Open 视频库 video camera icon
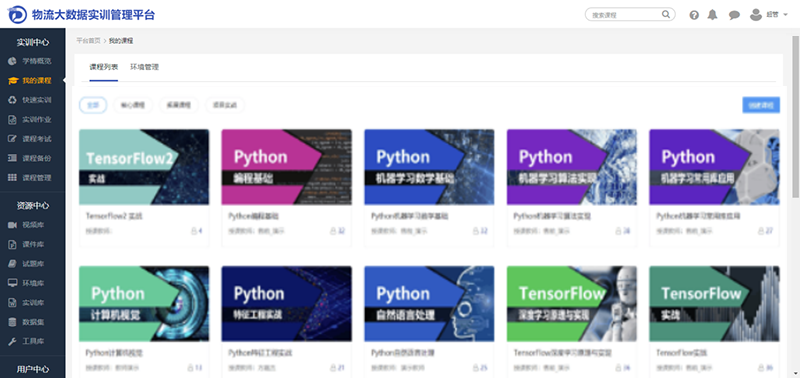The image size is (800, 378). [13, 225]
